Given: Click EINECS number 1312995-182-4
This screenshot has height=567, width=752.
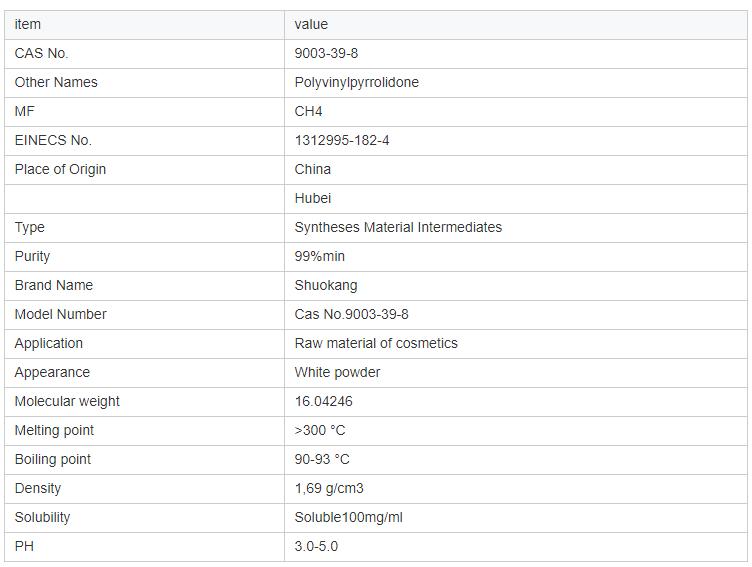Looking at the screenshot, I should [342, 140].
